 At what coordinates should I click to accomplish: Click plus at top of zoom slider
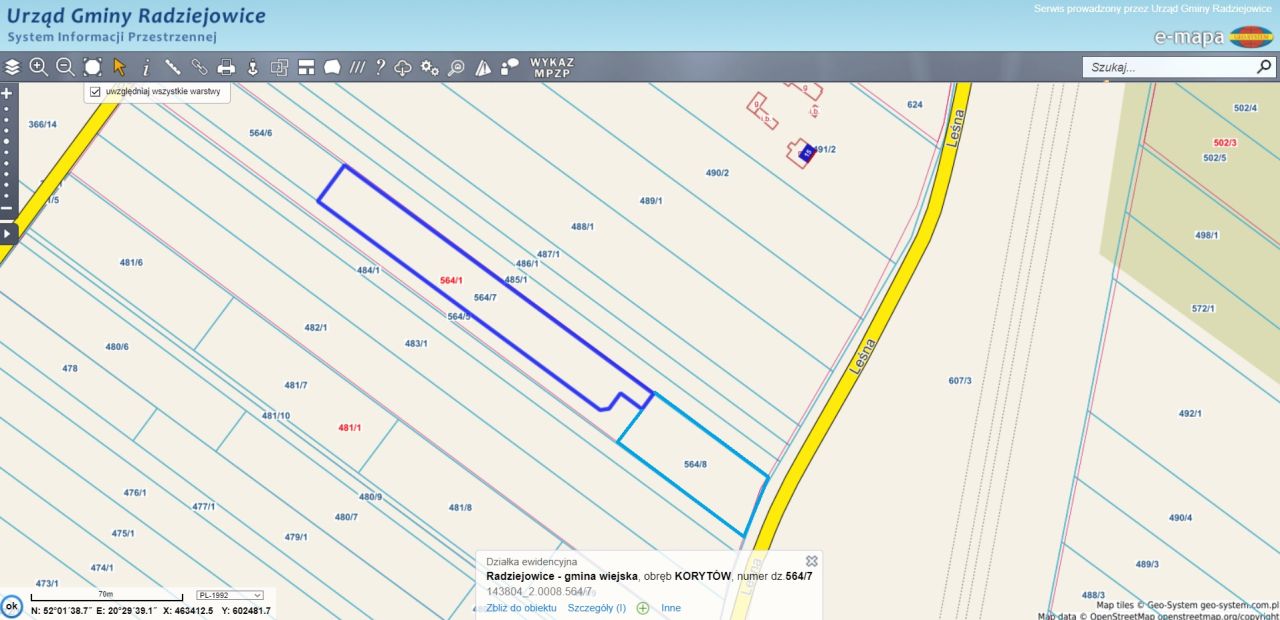point(6,93)
